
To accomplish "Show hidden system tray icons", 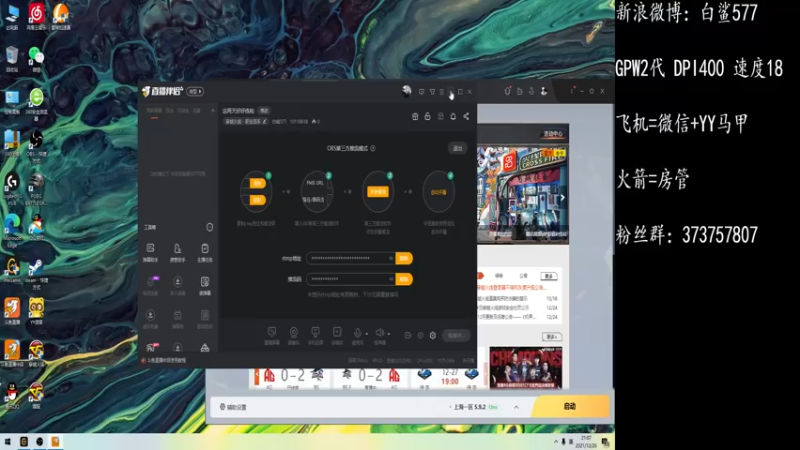I will pyautogui.click(x=556, y=441).
